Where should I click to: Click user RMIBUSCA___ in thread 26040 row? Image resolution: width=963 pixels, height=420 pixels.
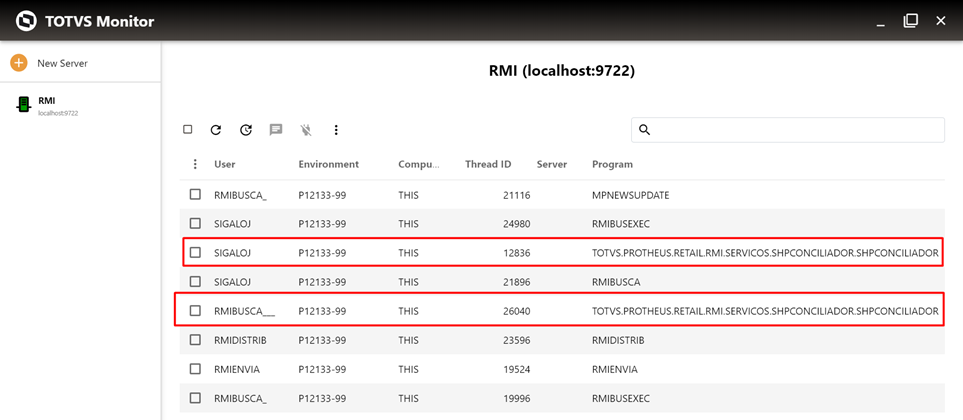[x=244, y=311]
